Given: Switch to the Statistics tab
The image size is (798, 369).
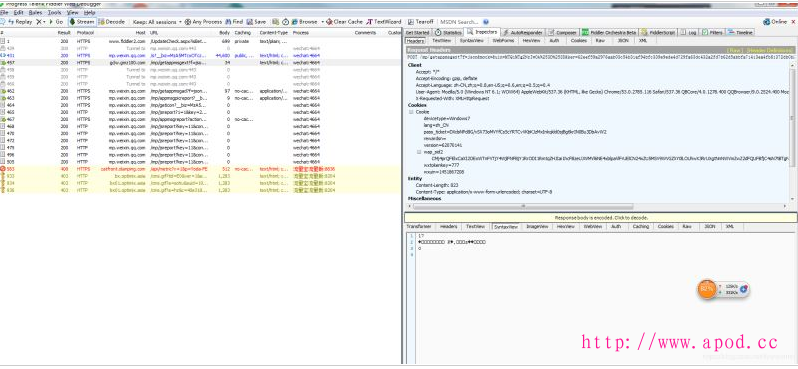Looking at the screenshot, I should pos(449,32).
